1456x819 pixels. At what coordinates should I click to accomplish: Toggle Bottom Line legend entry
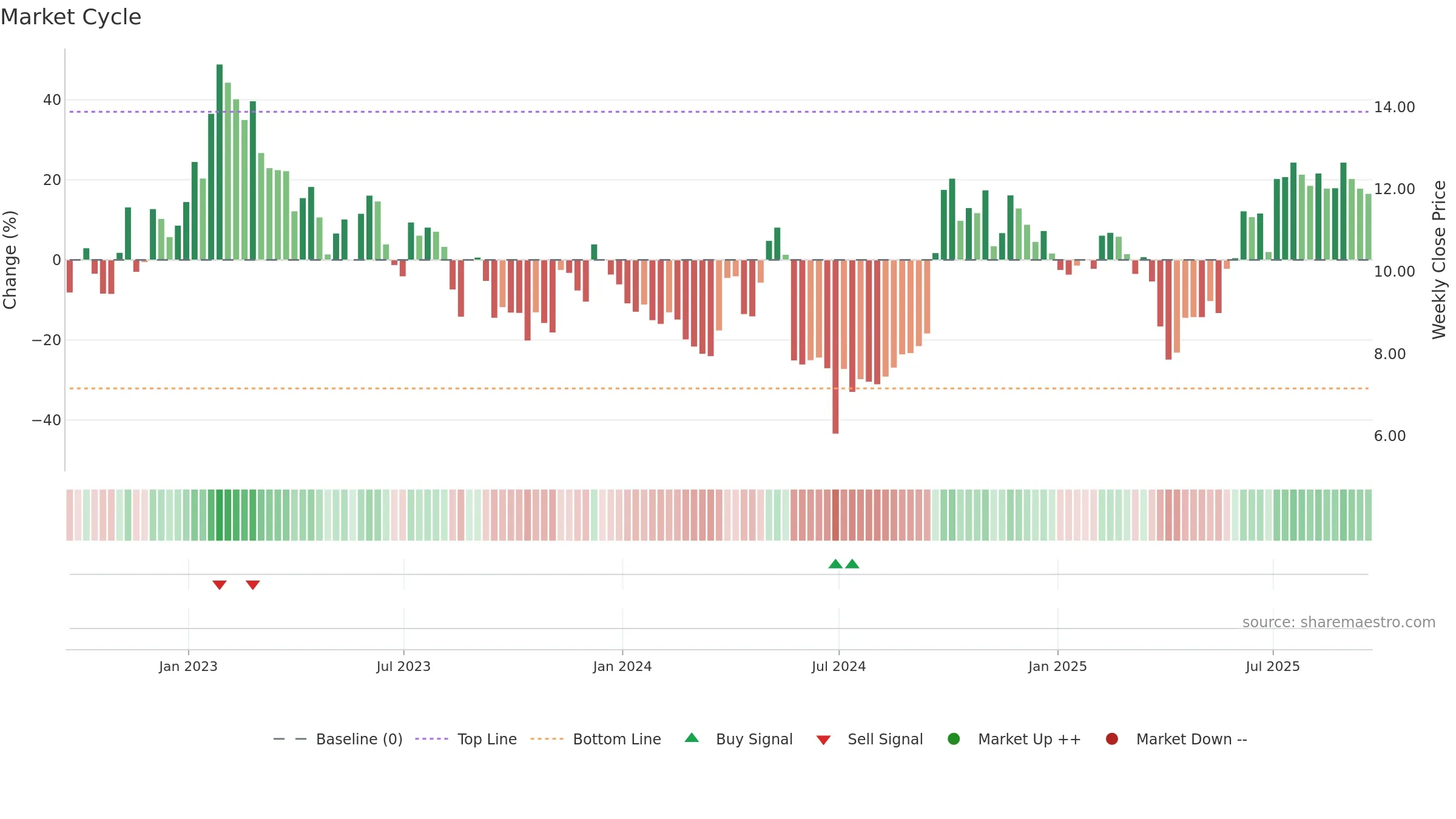[x=595, y=739]
